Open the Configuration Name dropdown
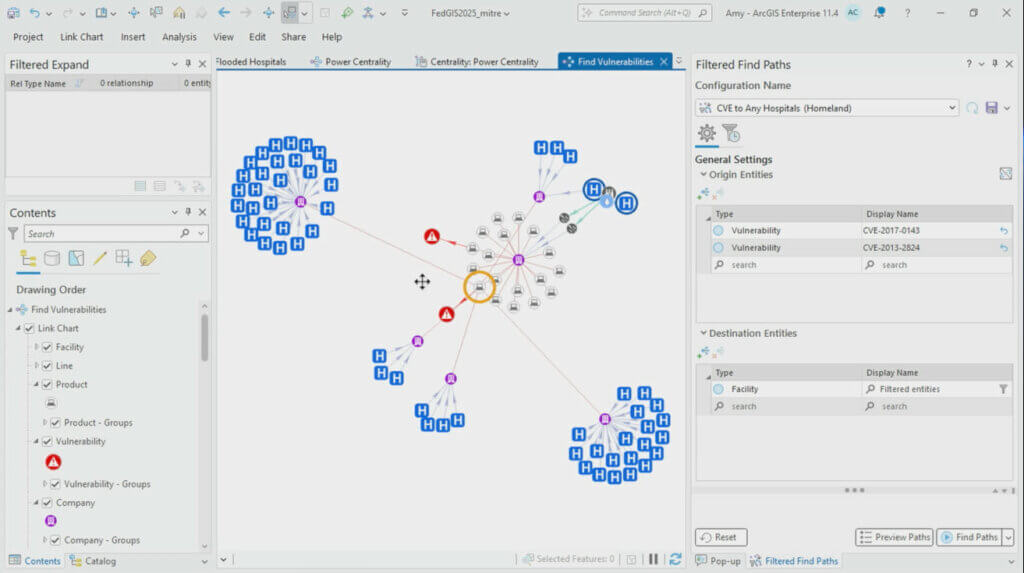The image size is (1024, 573). [950, 108]
